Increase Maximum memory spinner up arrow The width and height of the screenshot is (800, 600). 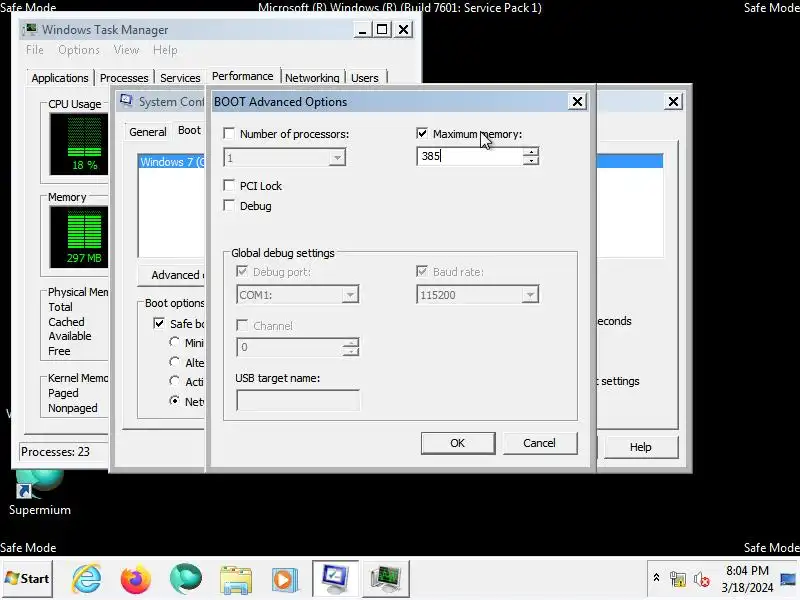(x=531, y=152)
